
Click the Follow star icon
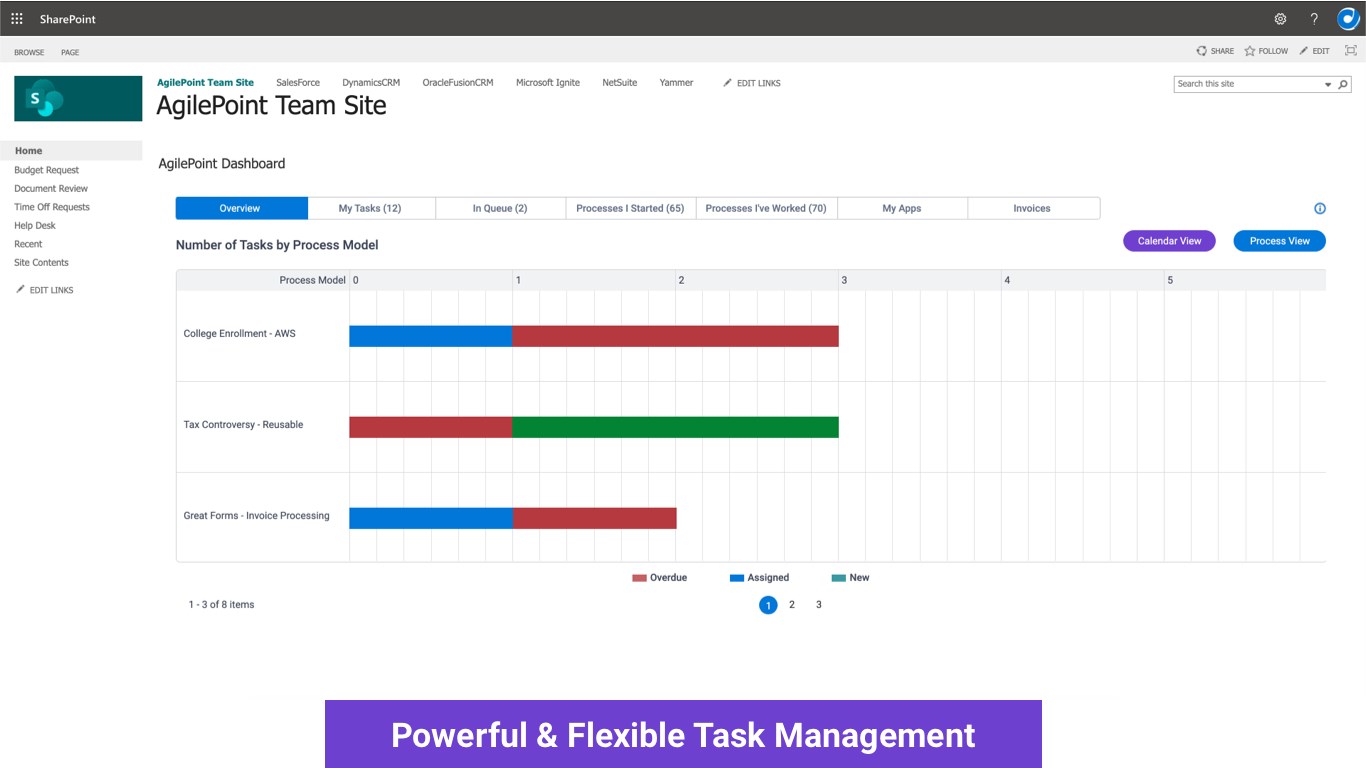click(1250, 51)
